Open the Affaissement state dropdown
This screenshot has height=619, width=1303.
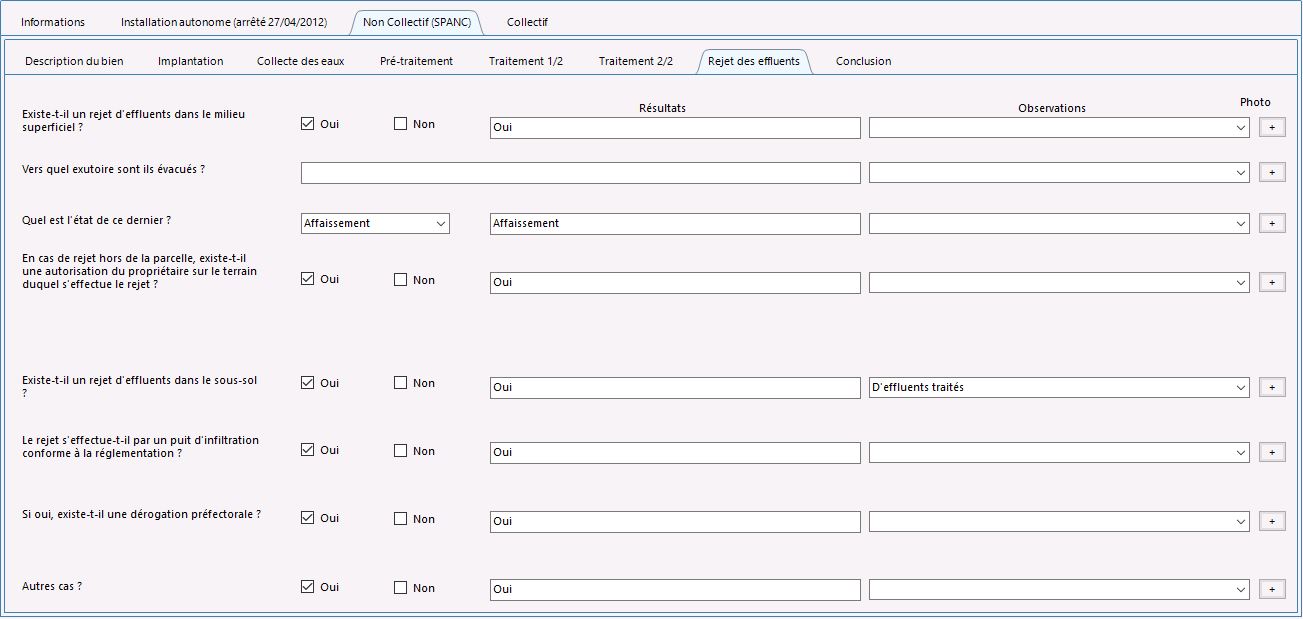pyautogui.click(x=375, y=223)
